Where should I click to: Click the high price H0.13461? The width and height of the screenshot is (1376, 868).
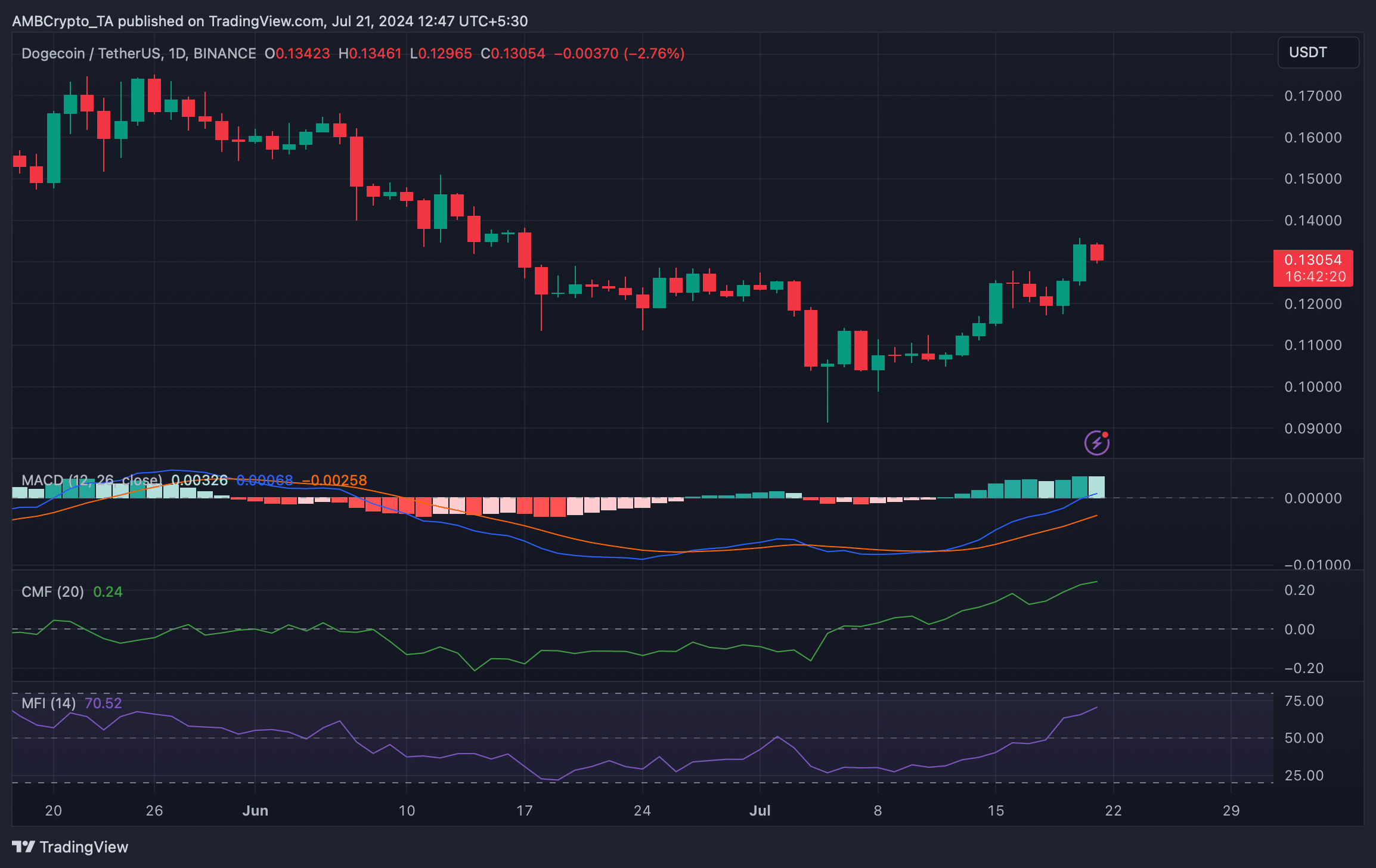click(370, 54)
